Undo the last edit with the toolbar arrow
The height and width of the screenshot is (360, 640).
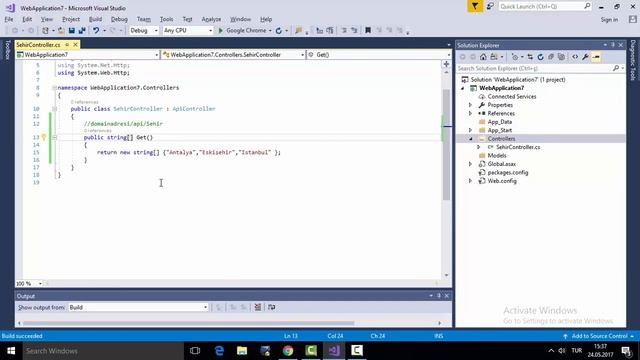click(x=96, y=31)
